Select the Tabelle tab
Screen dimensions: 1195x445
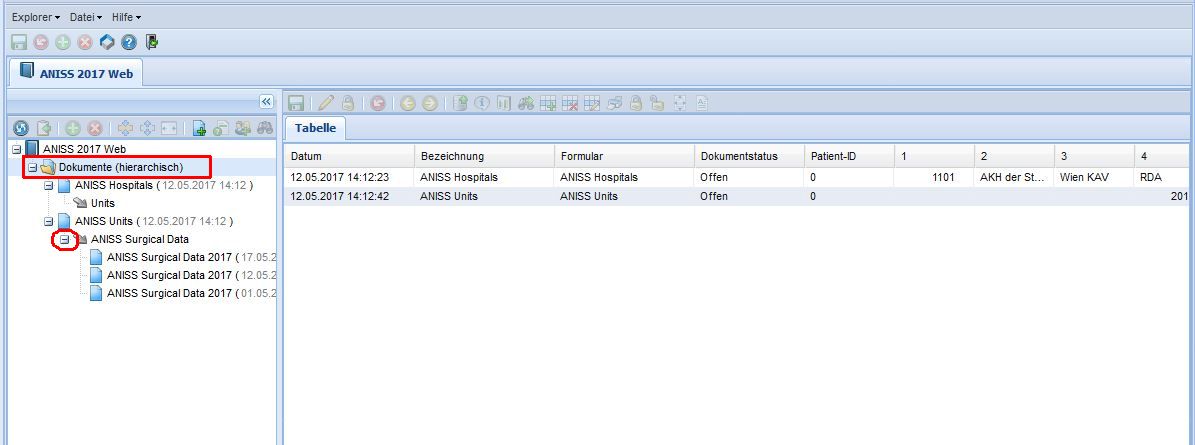315,128
